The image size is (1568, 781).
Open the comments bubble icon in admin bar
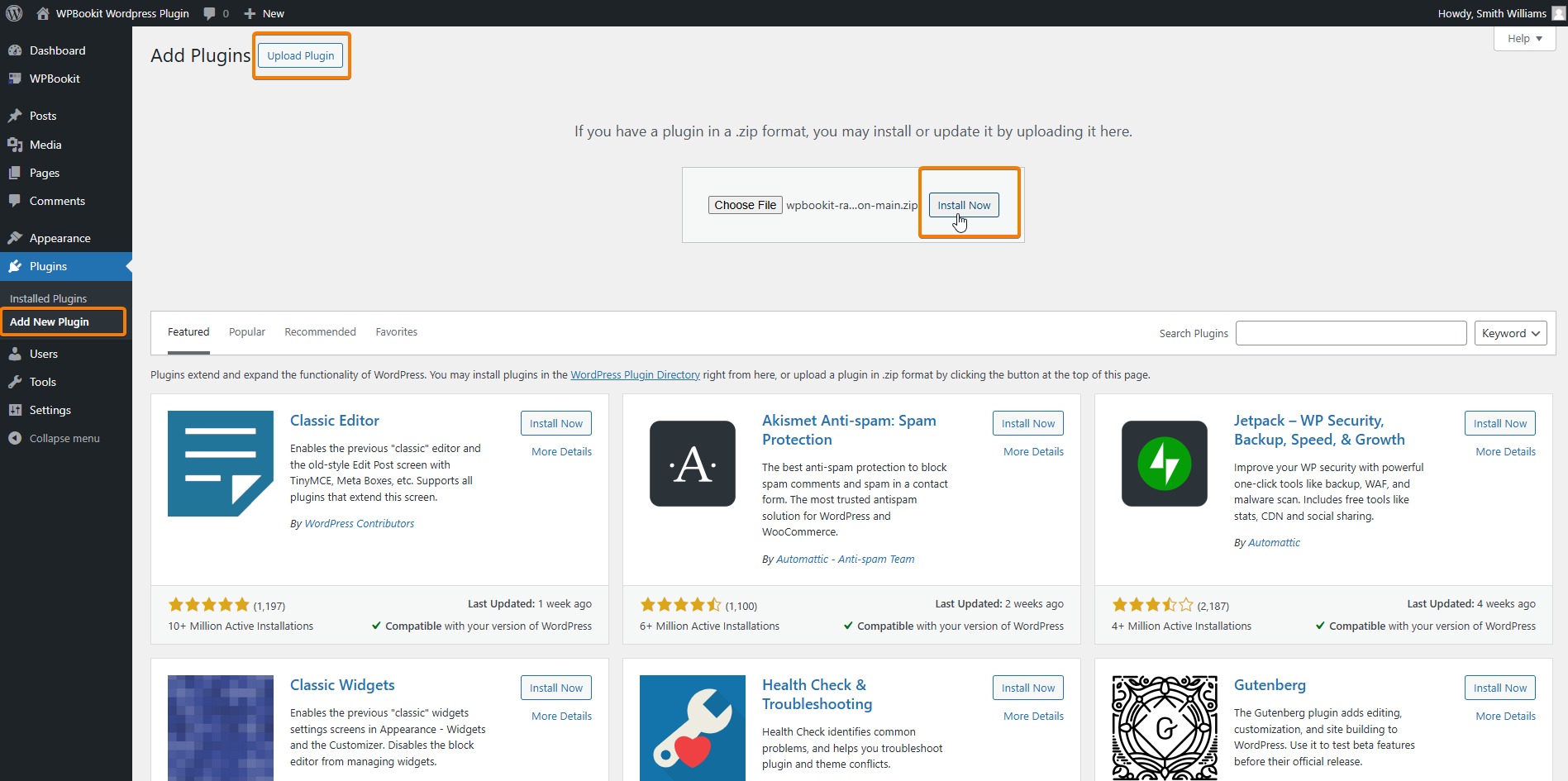(210, 13)
